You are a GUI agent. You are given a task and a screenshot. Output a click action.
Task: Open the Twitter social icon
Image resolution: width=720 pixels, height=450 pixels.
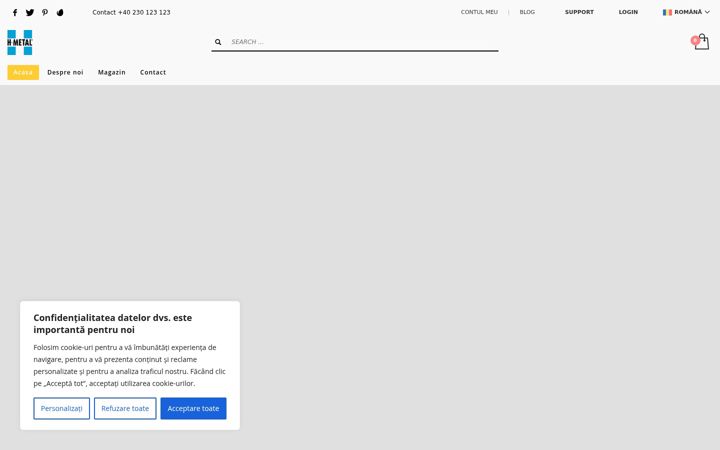(x=30, y=12)
